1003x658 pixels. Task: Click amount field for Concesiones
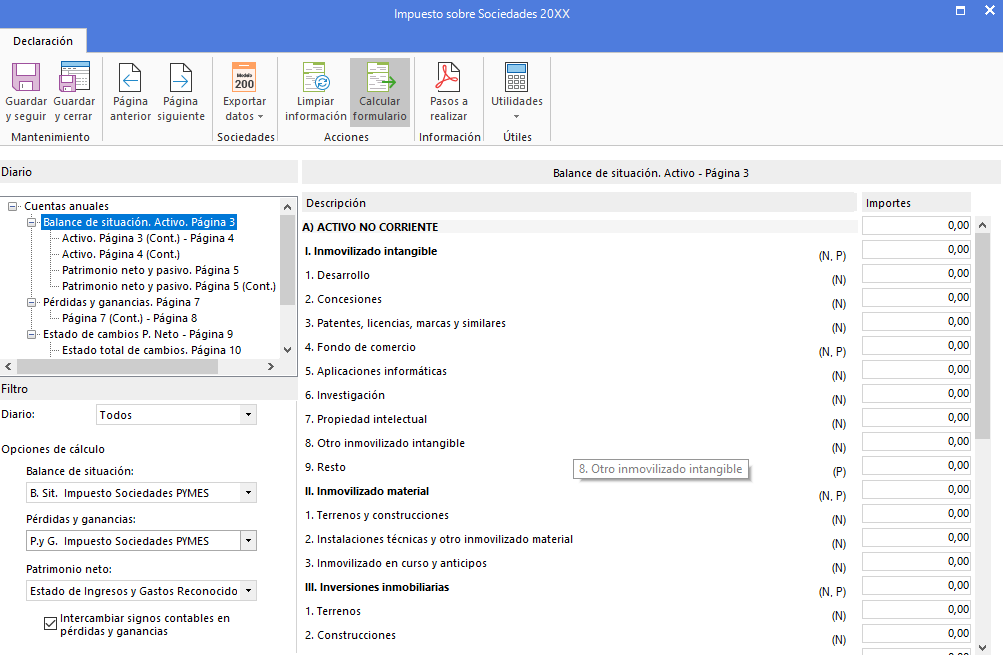pos(916,298)
